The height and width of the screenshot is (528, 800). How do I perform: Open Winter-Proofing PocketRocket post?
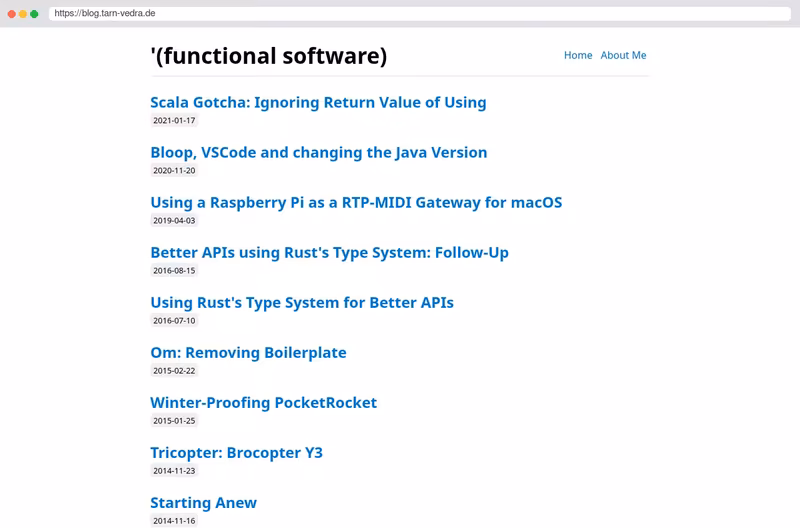click(264, 402)
